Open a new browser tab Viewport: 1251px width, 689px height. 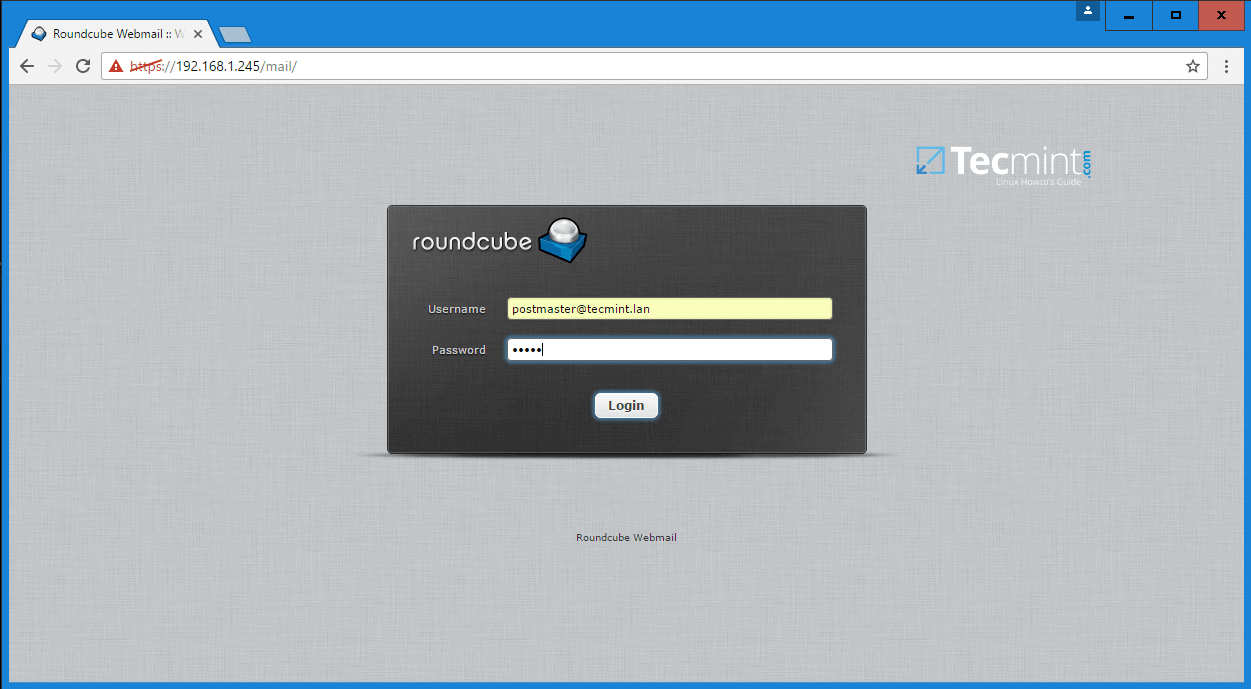click(233, 33)
